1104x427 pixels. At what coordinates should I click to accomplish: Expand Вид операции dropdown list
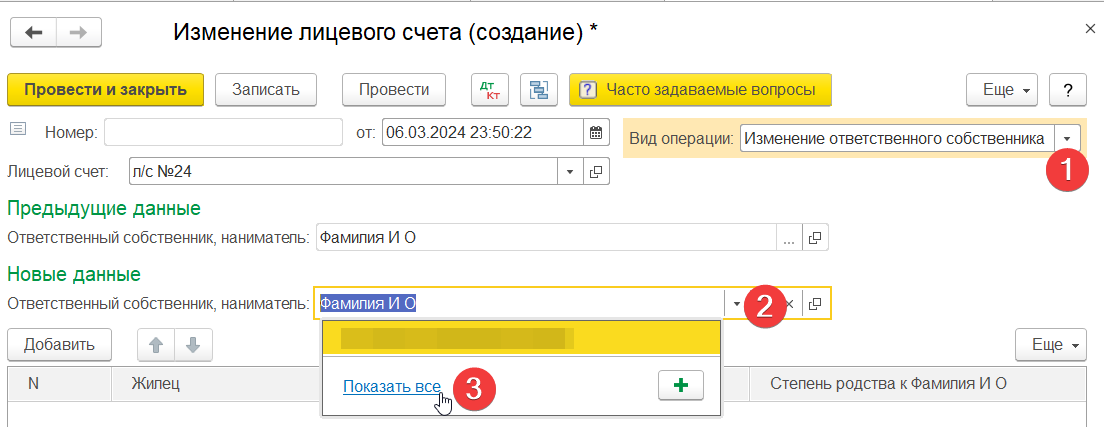[x=1067, y=138]
